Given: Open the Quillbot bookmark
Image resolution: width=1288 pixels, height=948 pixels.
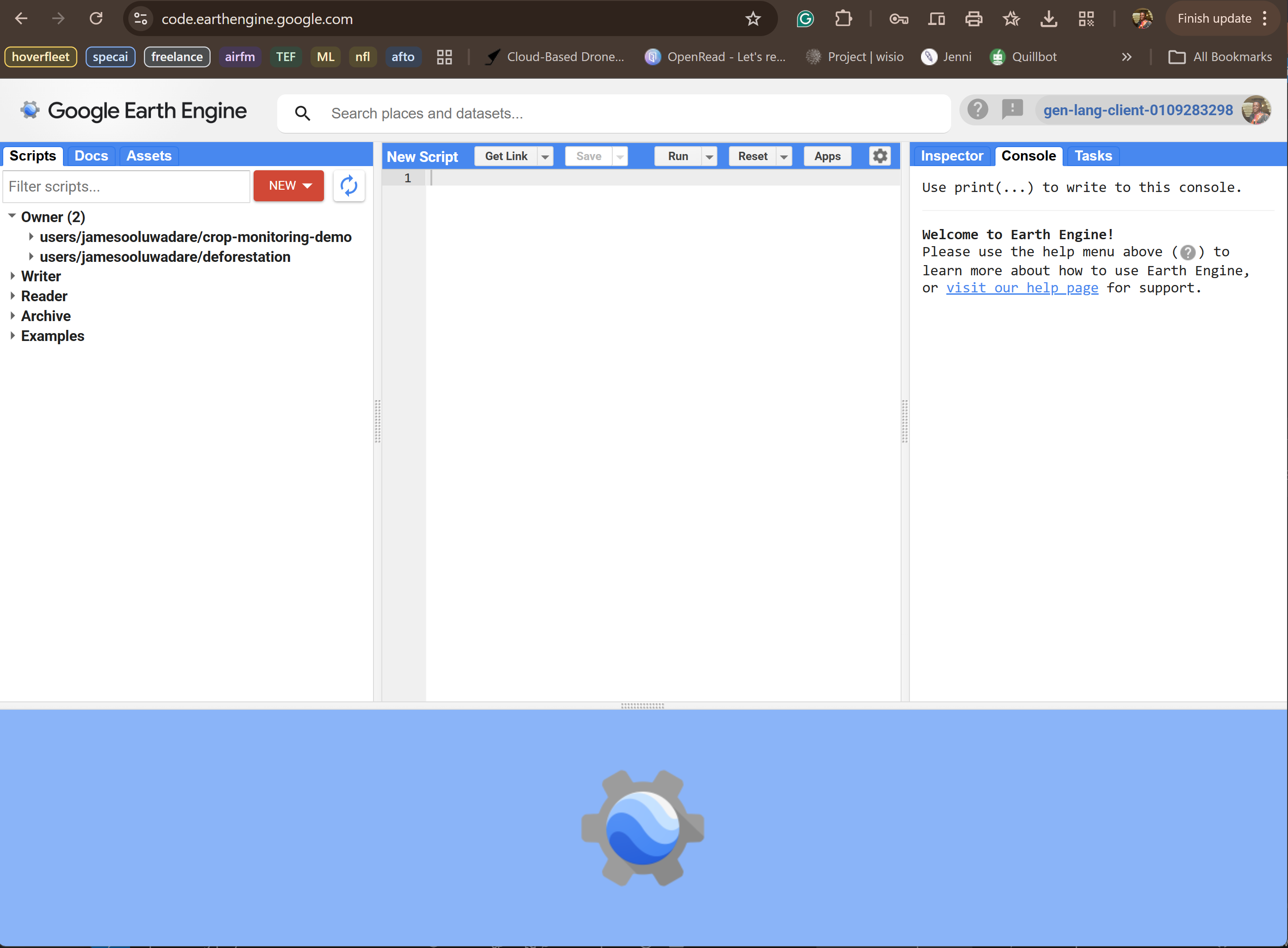Looking at the screenshot, I should pos(1023,57).
